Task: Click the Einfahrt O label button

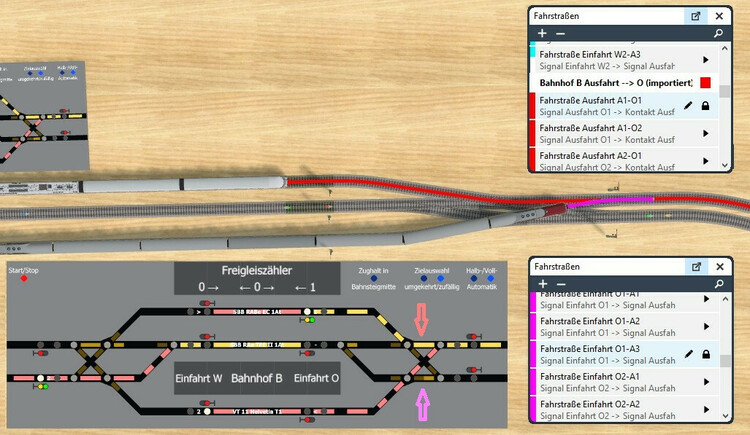Action: point(317,379)
